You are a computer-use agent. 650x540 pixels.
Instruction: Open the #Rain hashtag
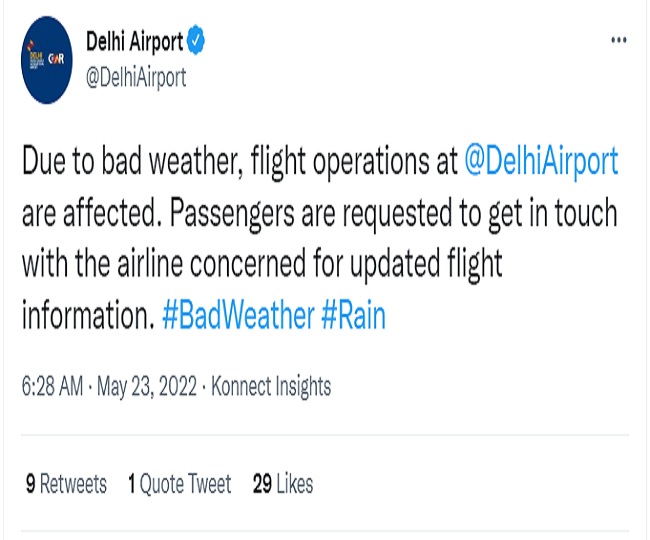click(353, 316)
